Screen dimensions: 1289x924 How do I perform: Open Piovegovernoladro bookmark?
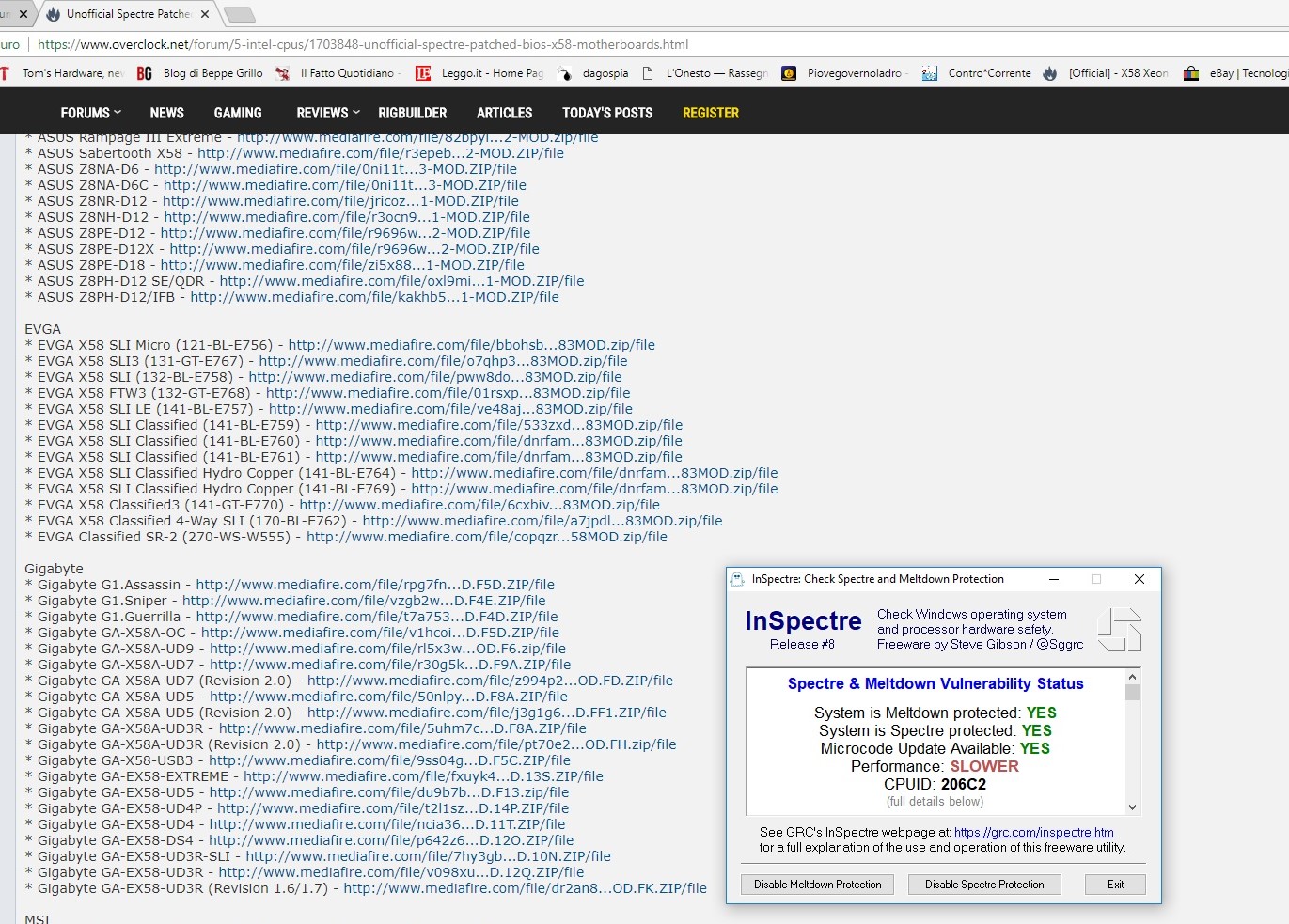click(x=844, y=72)
